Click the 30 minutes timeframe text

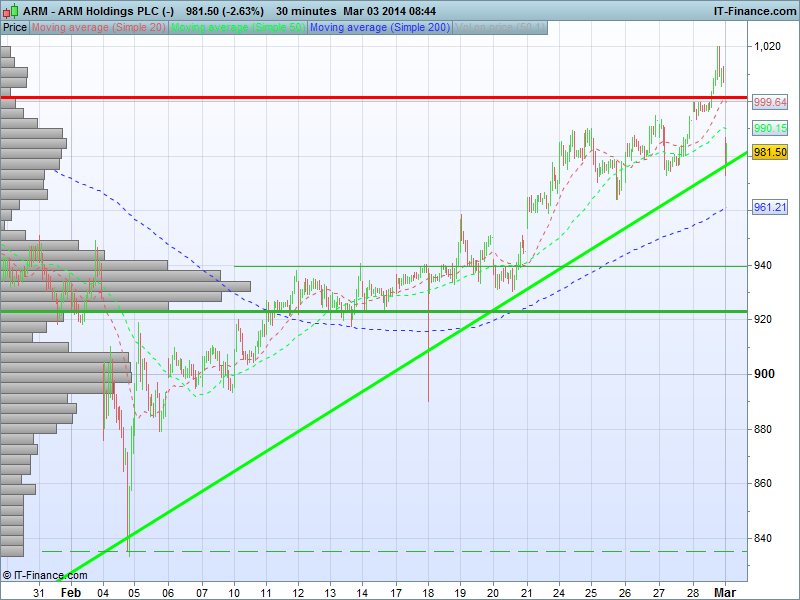click(x=307, y=10)
